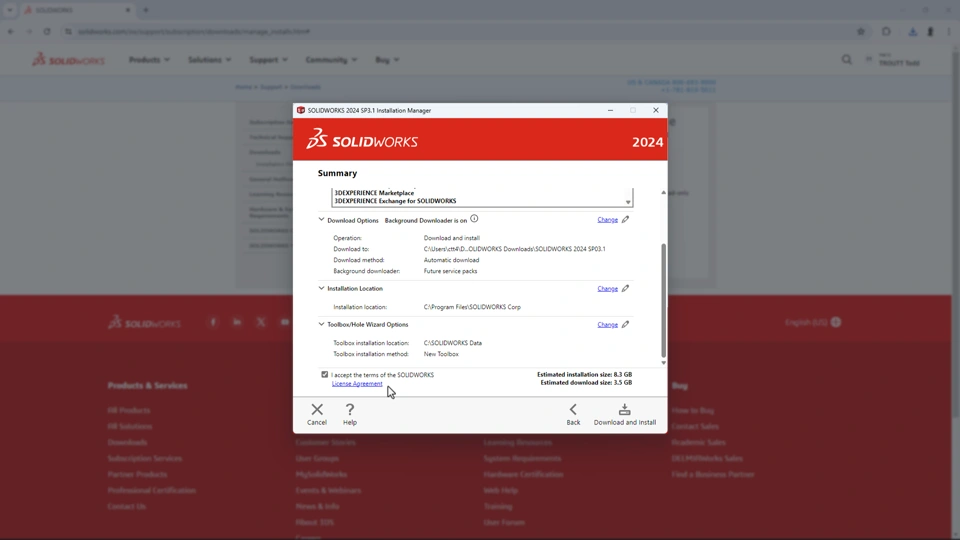
Task: Click C:\SOLIDWORKS Data toolbox location text
Action: [452, 343]
